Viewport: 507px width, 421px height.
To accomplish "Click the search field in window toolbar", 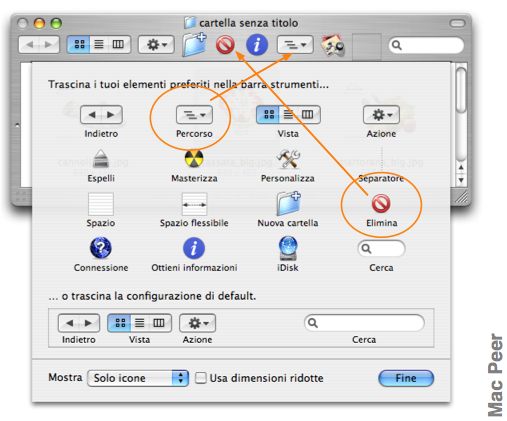I will pyautogui.click(x=426, y=45).
